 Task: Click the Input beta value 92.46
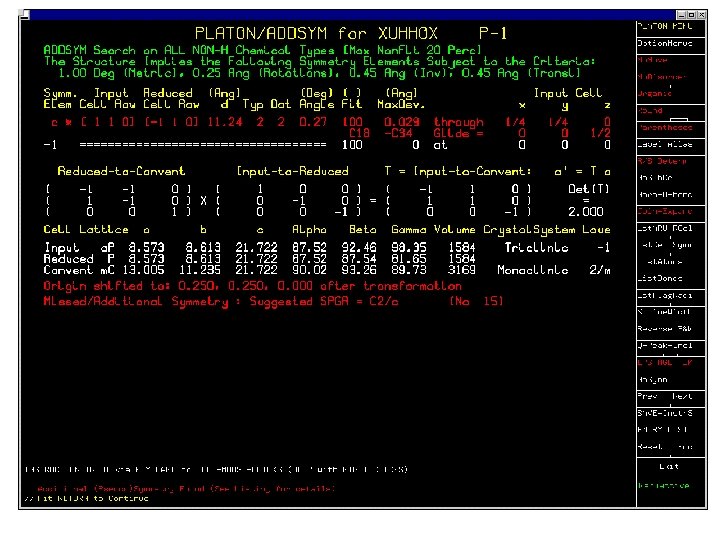pyautogui.click(x=359, y=248)
